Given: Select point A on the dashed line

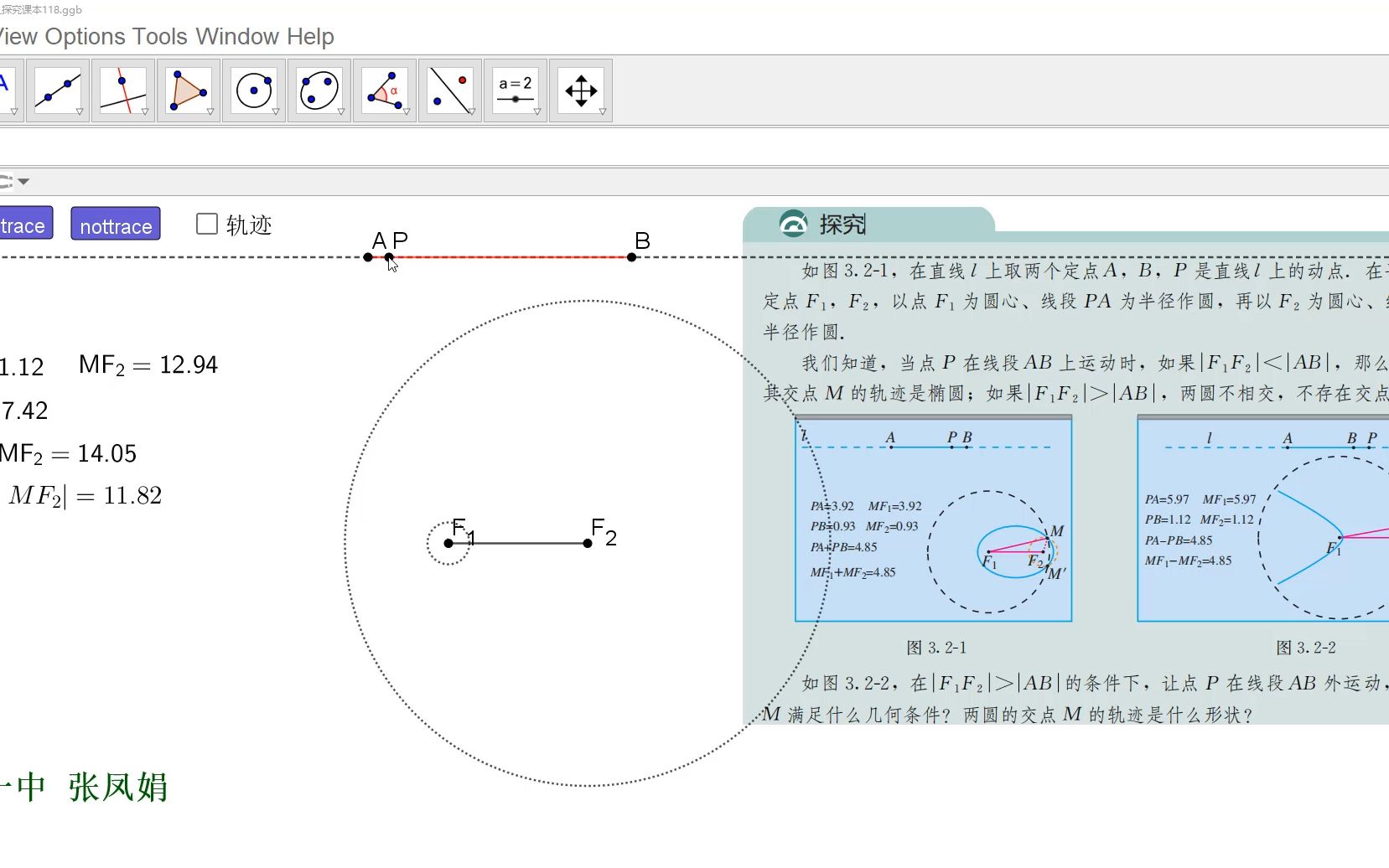Looking at the screenshot, I should 368,257.
